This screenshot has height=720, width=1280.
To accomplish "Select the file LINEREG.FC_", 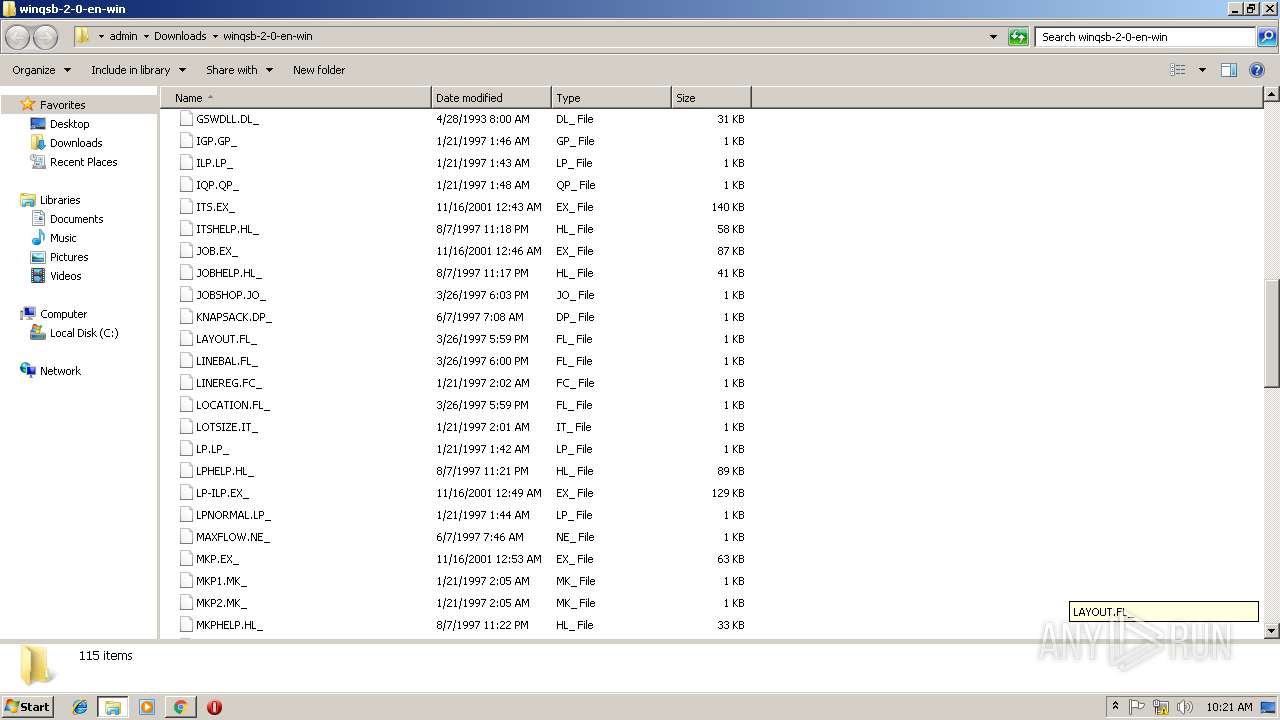I will coord(229,383).
